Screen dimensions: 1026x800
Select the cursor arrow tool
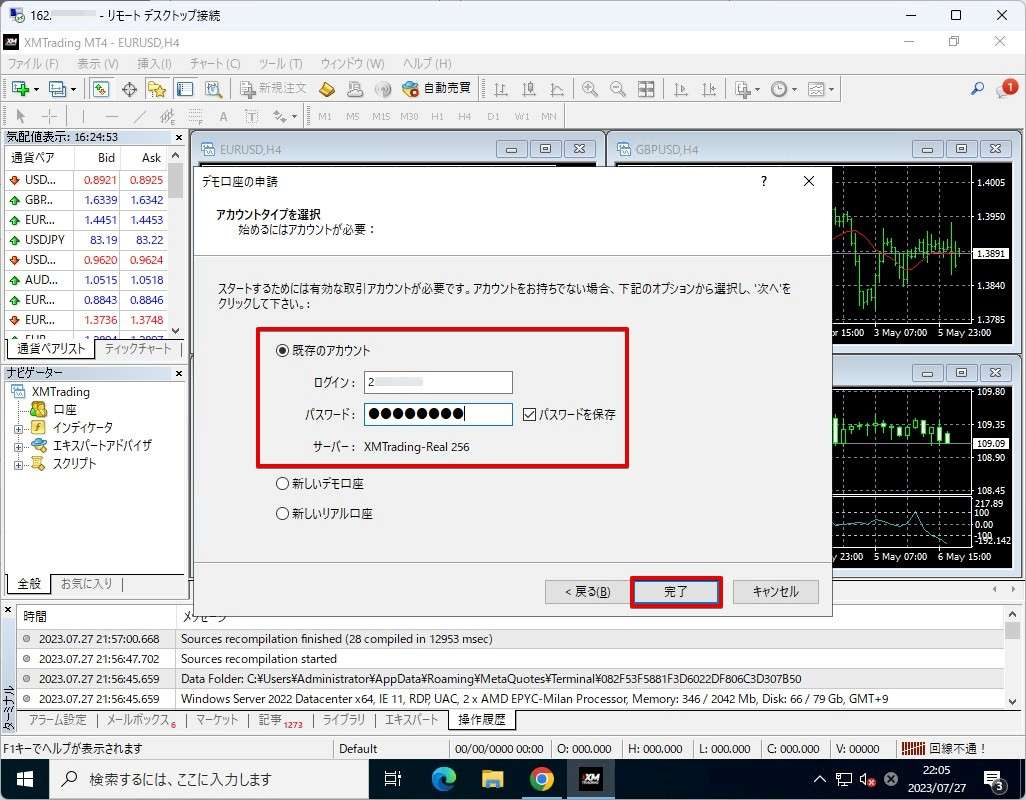[20, 116]
